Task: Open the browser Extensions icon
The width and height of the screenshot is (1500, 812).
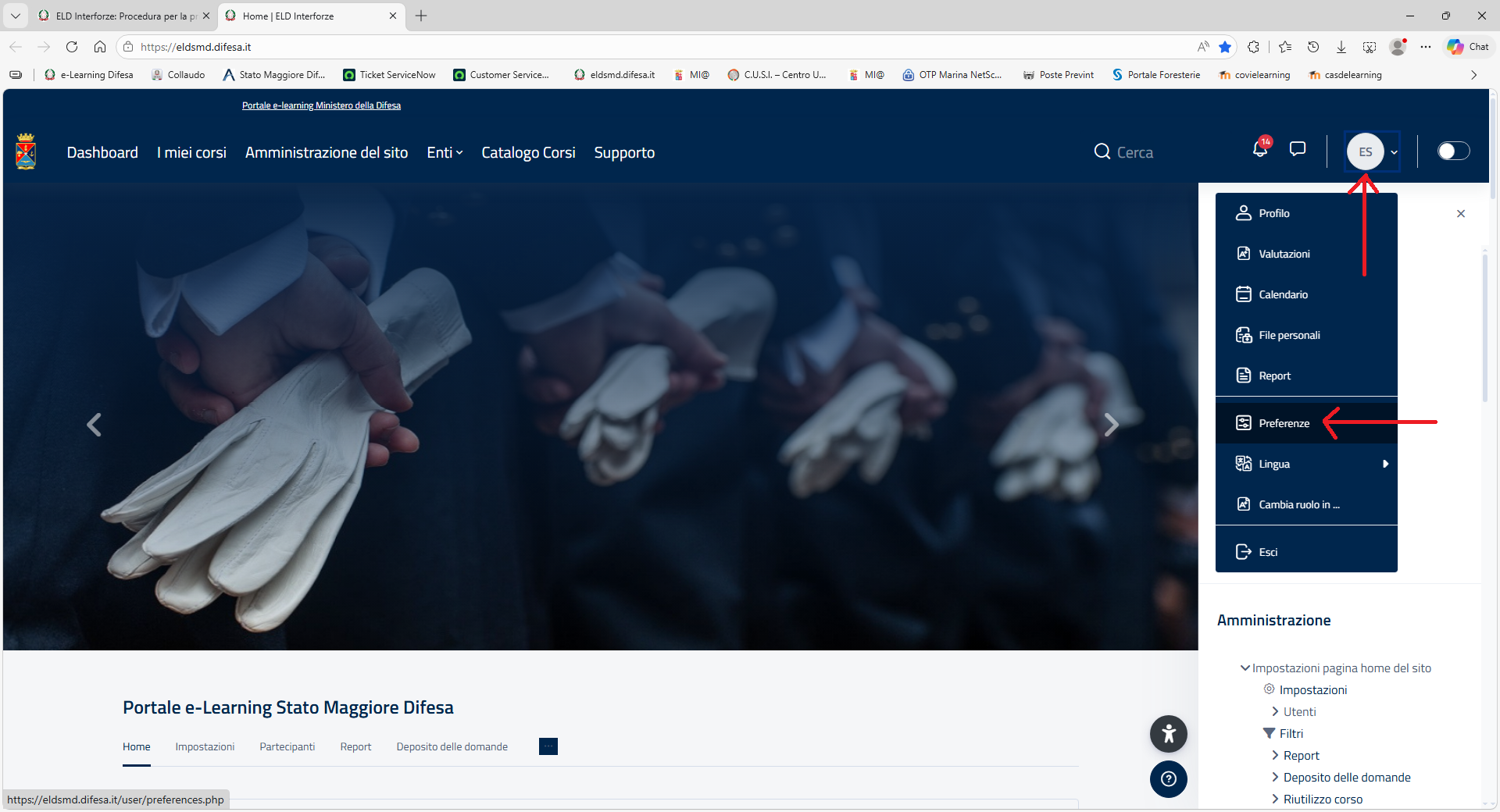Action: click(x=1254, y=47)
